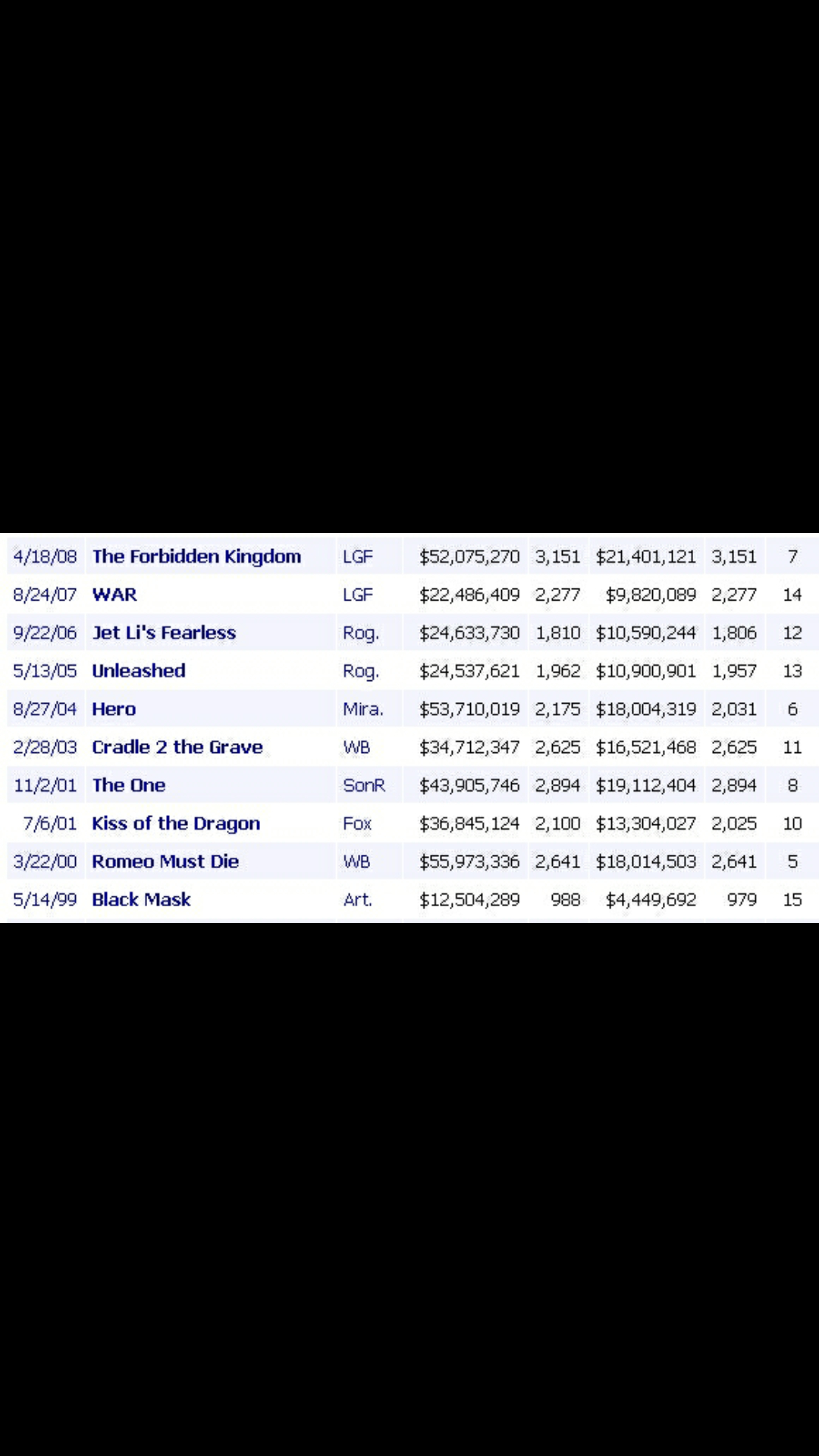This screenshot has width=819, height=1456.
Task: Open the Hero movie page link
Action: (114, 709)
